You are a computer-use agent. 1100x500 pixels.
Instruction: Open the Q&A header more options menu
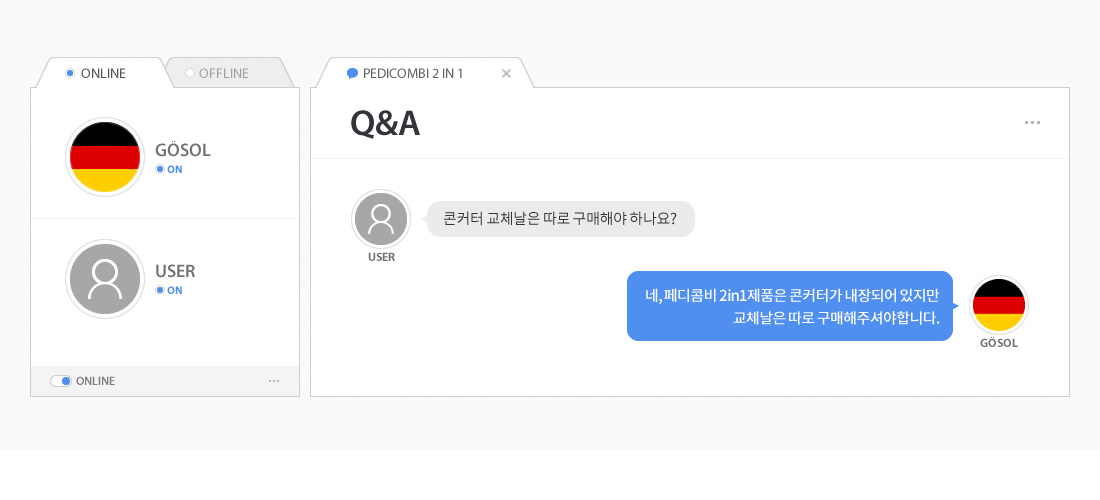[1032, 123]
